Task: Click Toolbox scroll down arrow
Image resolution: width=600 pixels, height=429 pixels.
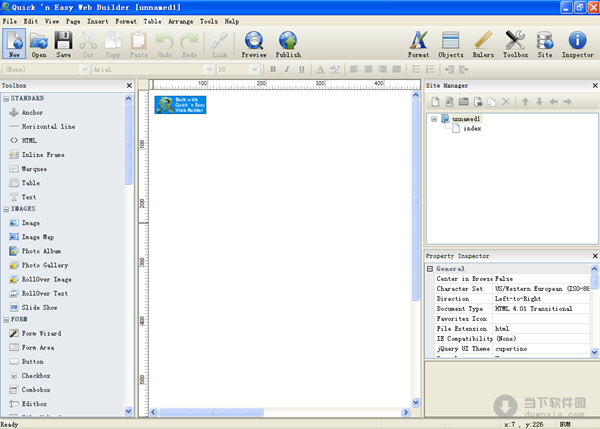Action: 129,411
